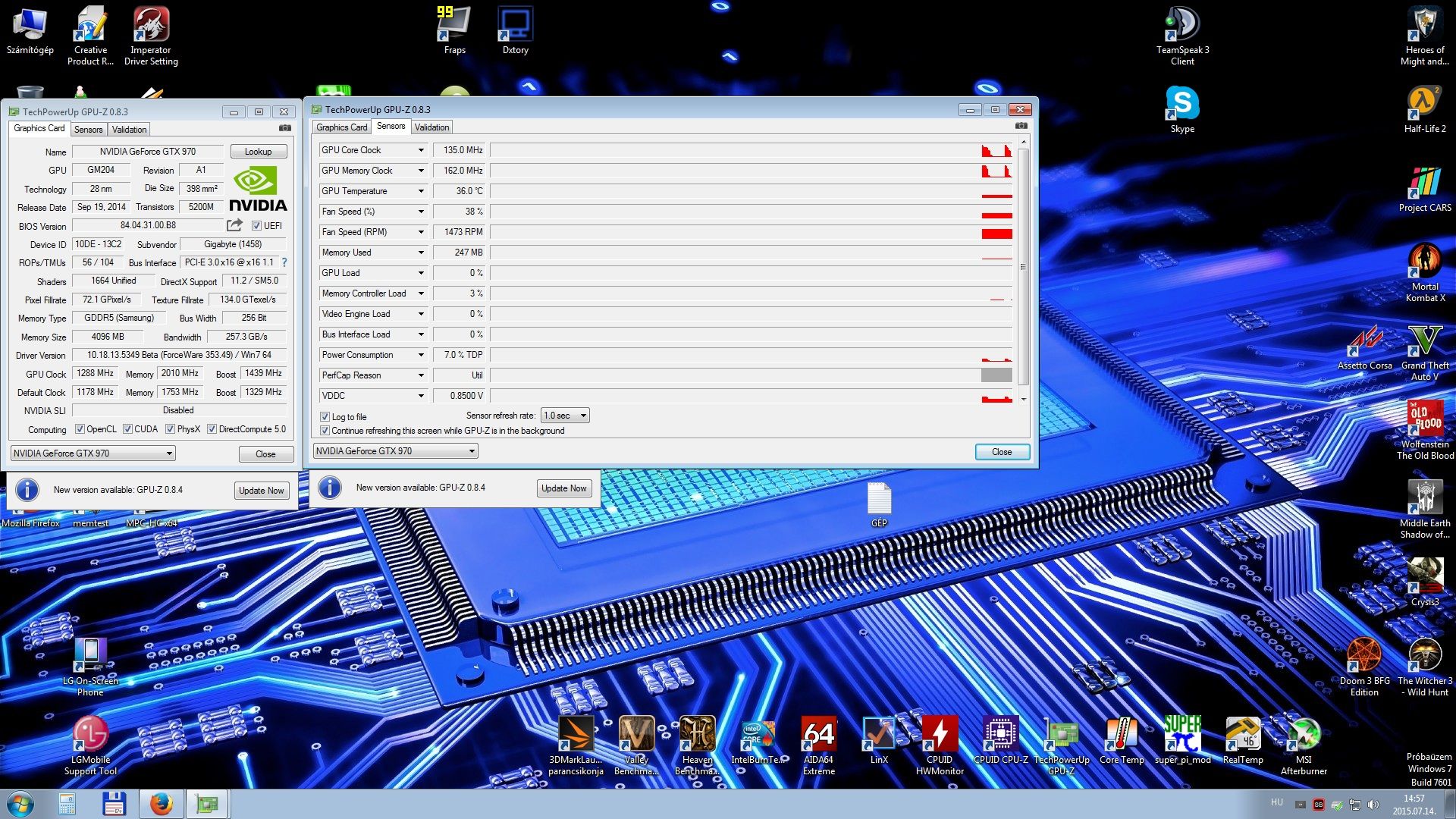Screen dimensions: 1456x819
Task: Open CPUID HWMonitor shortcut
Action: (940, 745)
